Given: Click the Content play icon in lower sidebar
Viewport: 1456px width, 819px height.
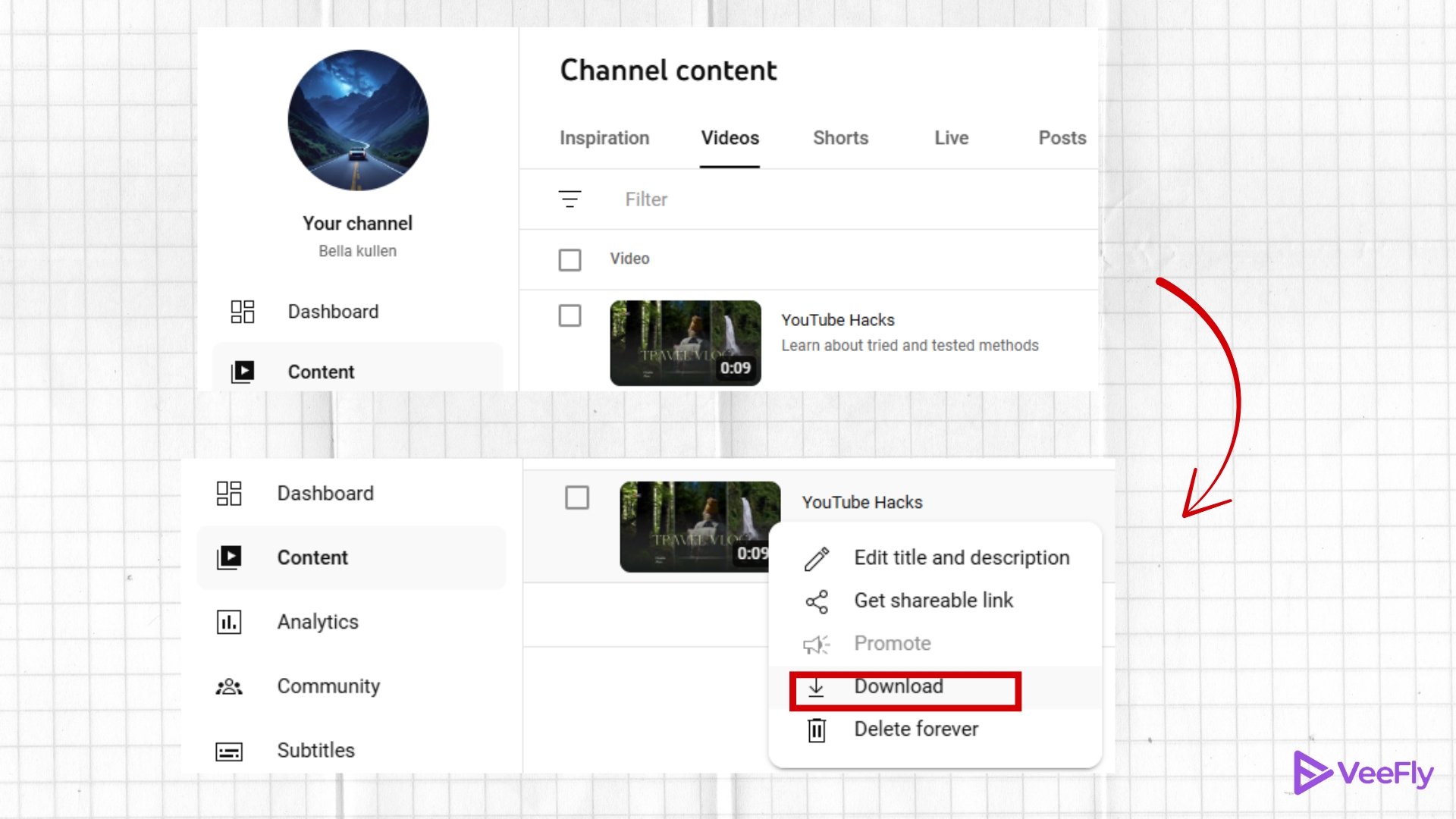Looking at the screenshot, I should (229, 557).
